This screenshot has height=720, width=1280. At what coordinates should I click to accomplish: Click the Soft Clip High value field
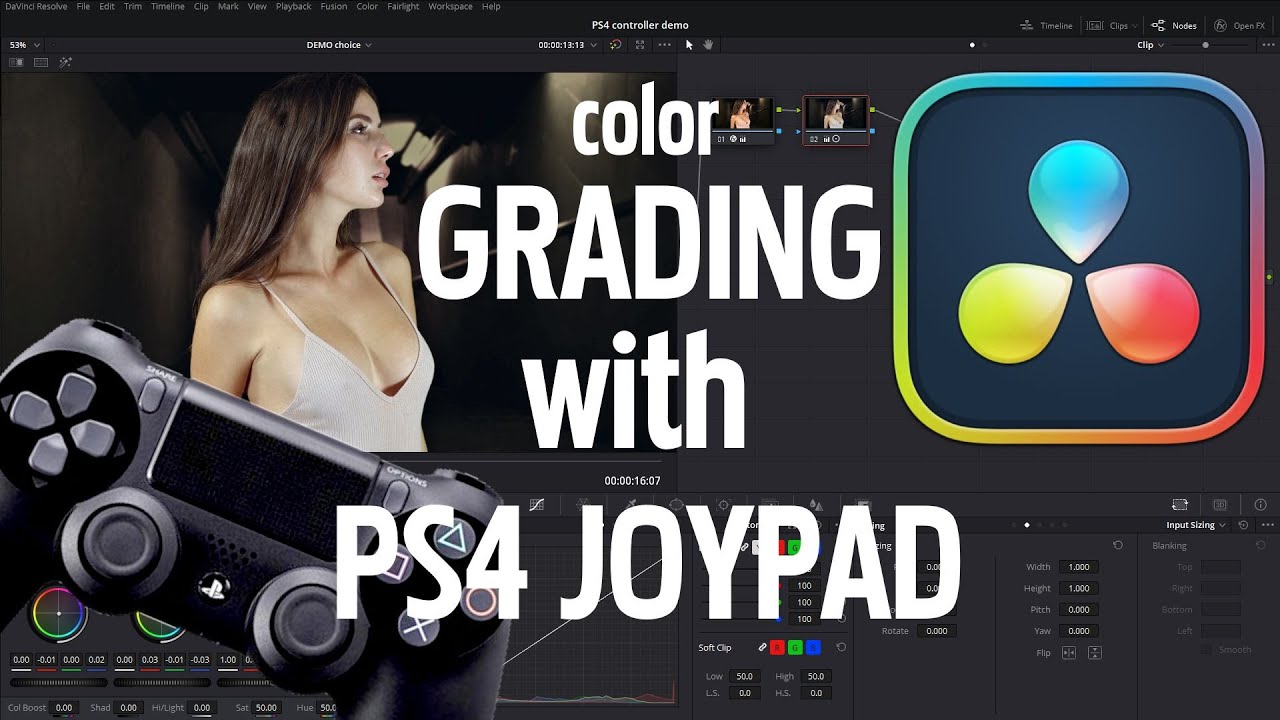tap(816, 677)
